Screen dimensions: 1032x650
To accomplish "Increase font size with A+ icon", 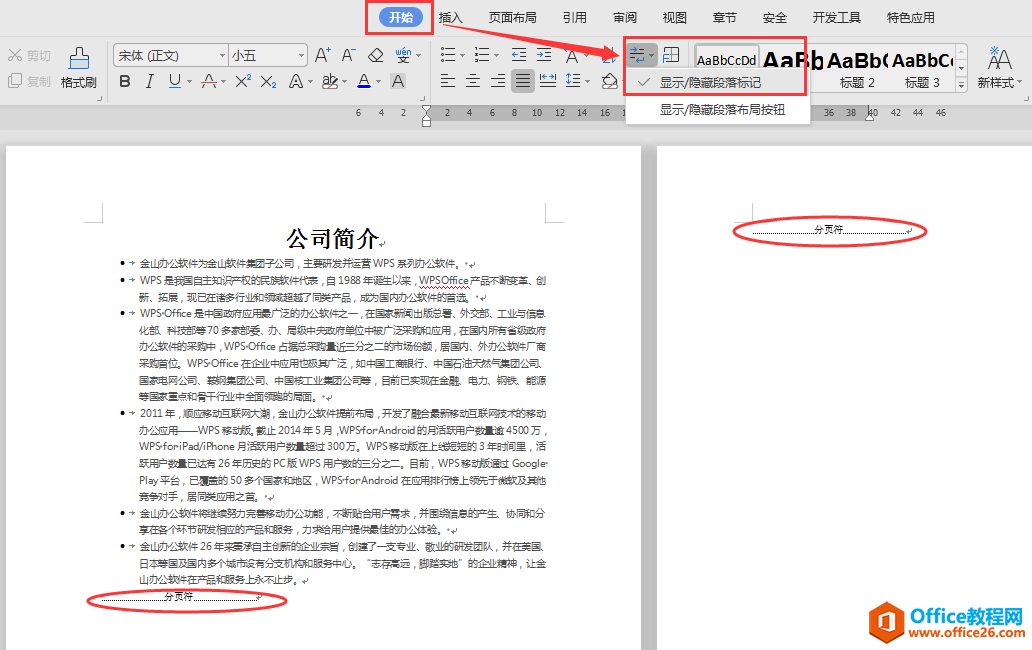I will point(322,55).
